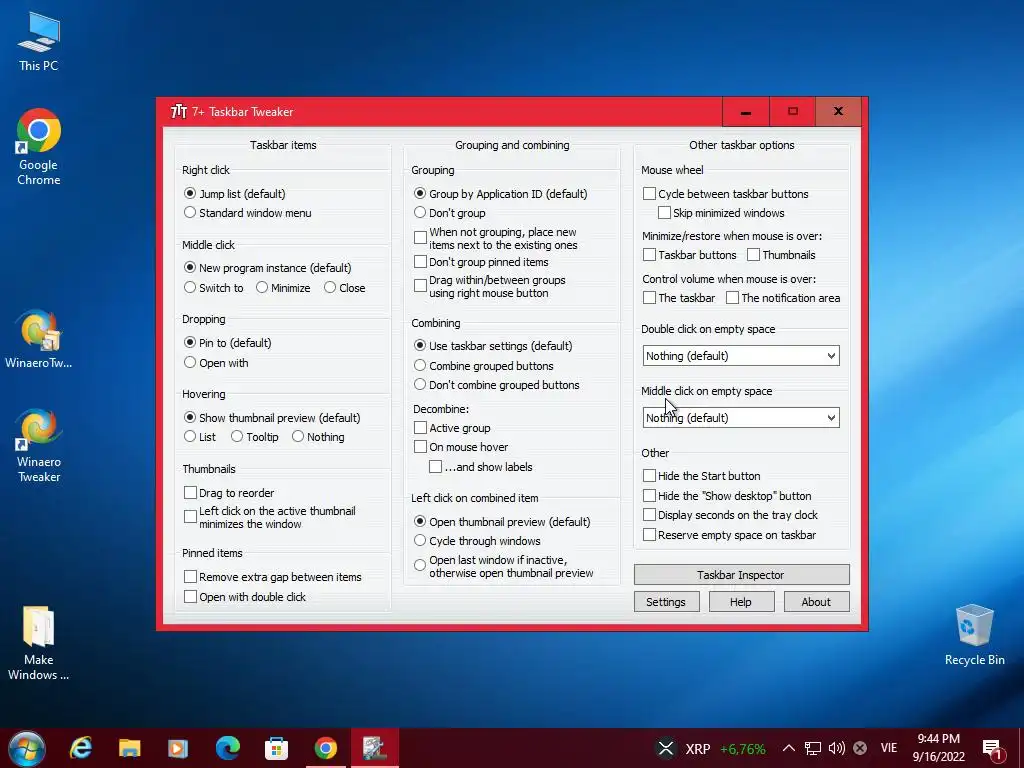Click 7+ Taskbar Tweaker title bar icon
Screen dimensions: 1024x768
pos(179,112)
